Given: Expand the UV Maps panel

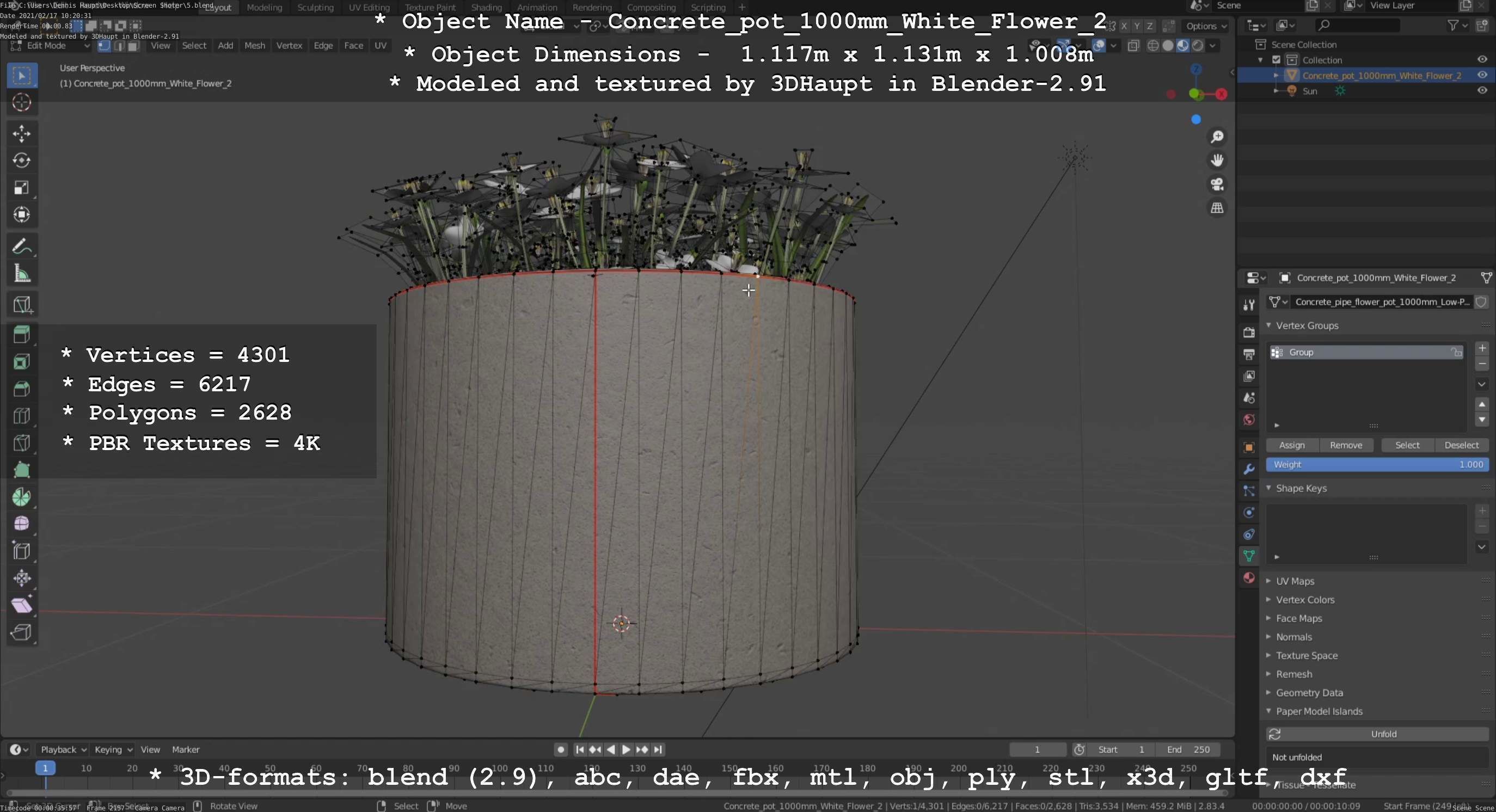Looking at the screenshot, I should coord(1269,581).
